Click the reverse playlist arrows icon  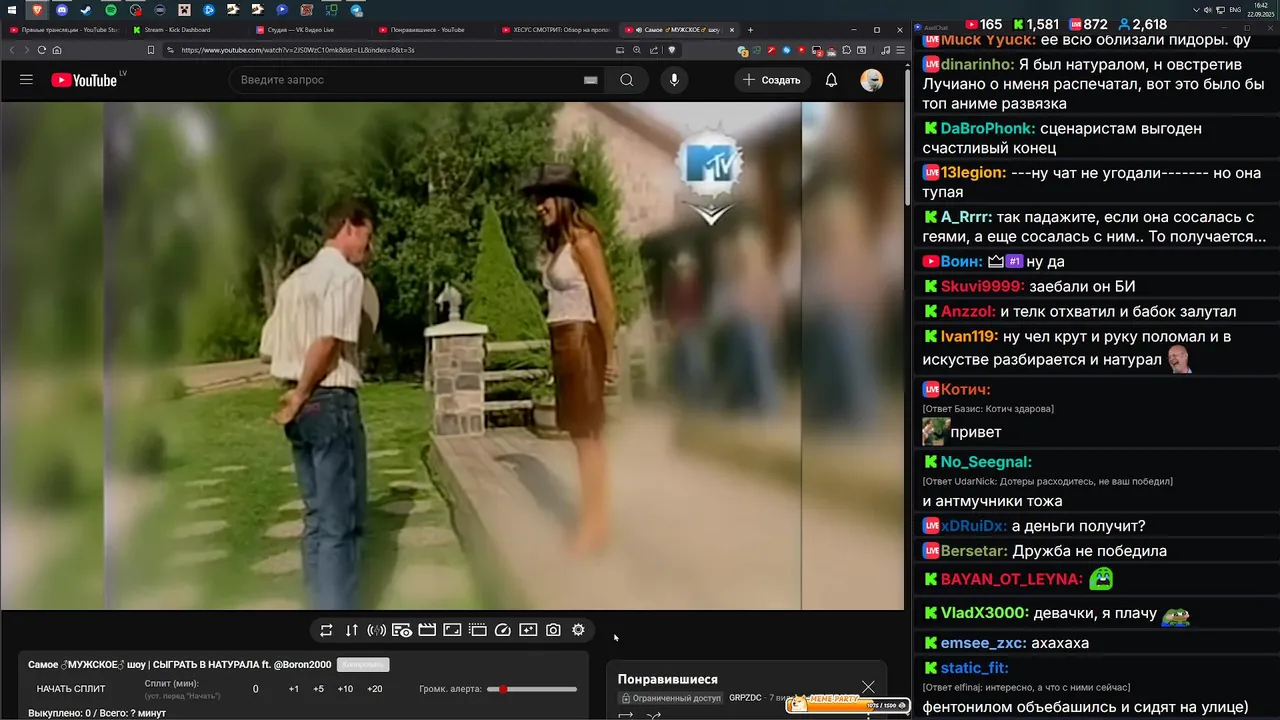(x=351, y=630)
